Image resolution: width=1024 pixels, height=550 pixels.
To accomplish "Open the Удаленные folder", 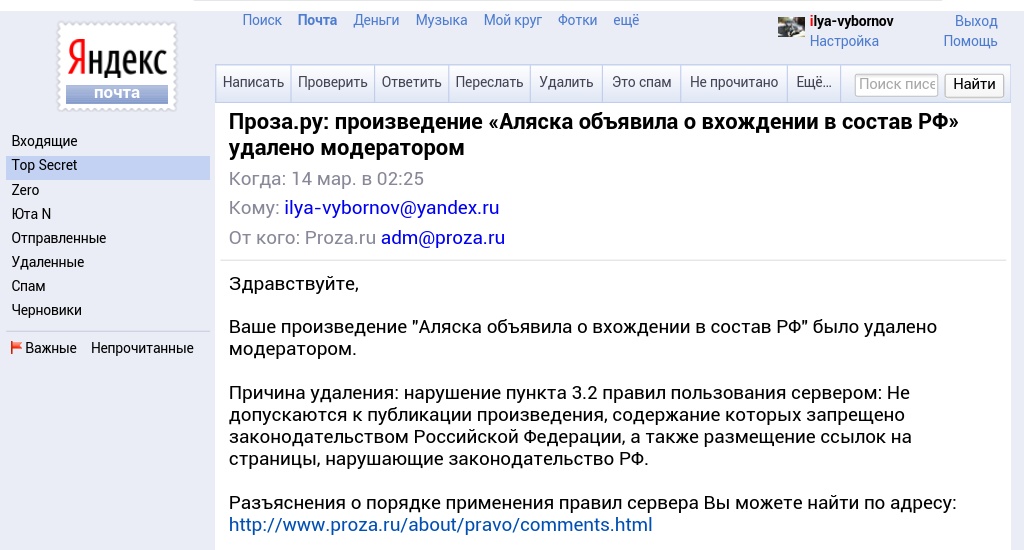I will (x=48, y=263).
